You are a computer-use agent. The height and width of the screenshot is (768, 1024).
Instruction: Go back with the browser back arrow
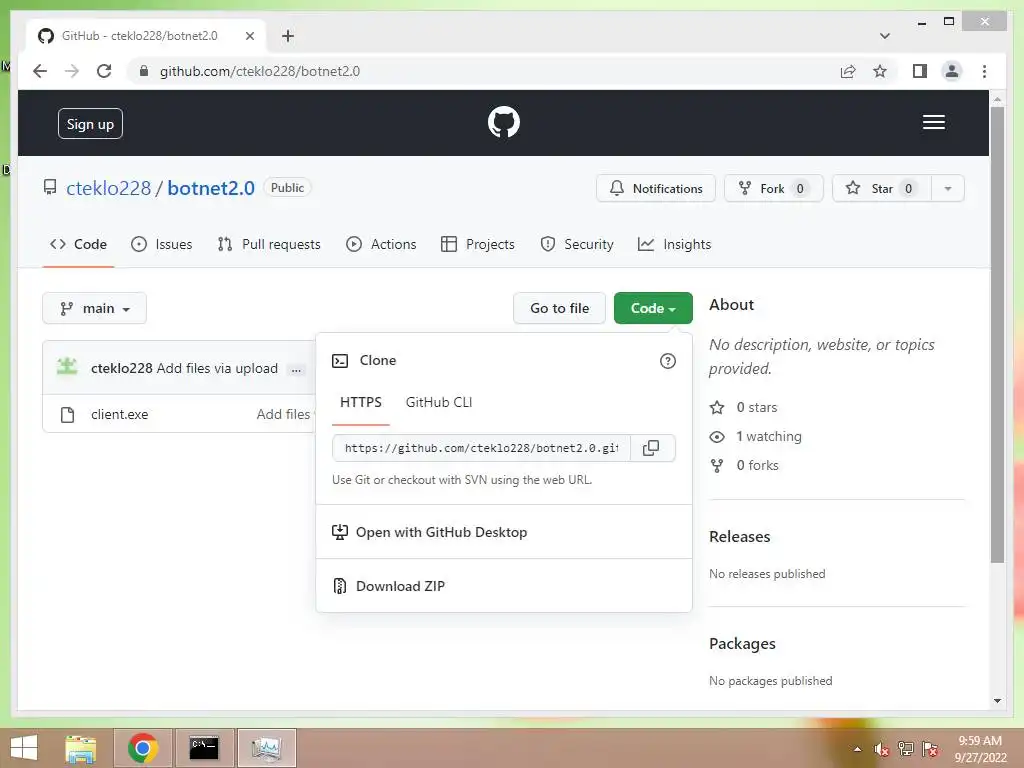pyautogui.click(x=40, y=71)
